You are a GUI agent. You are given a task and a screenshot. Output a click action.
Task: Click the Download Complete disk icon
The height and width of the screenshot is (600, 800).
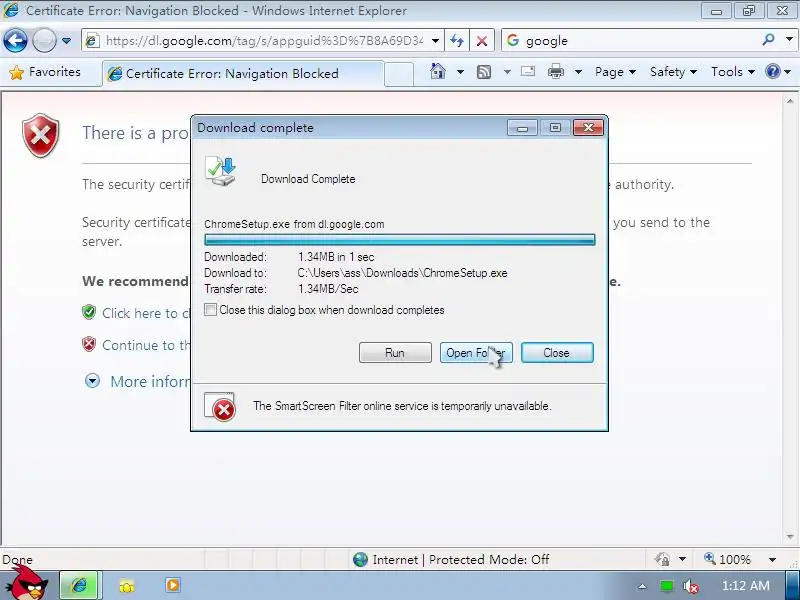tap(221, 171)
